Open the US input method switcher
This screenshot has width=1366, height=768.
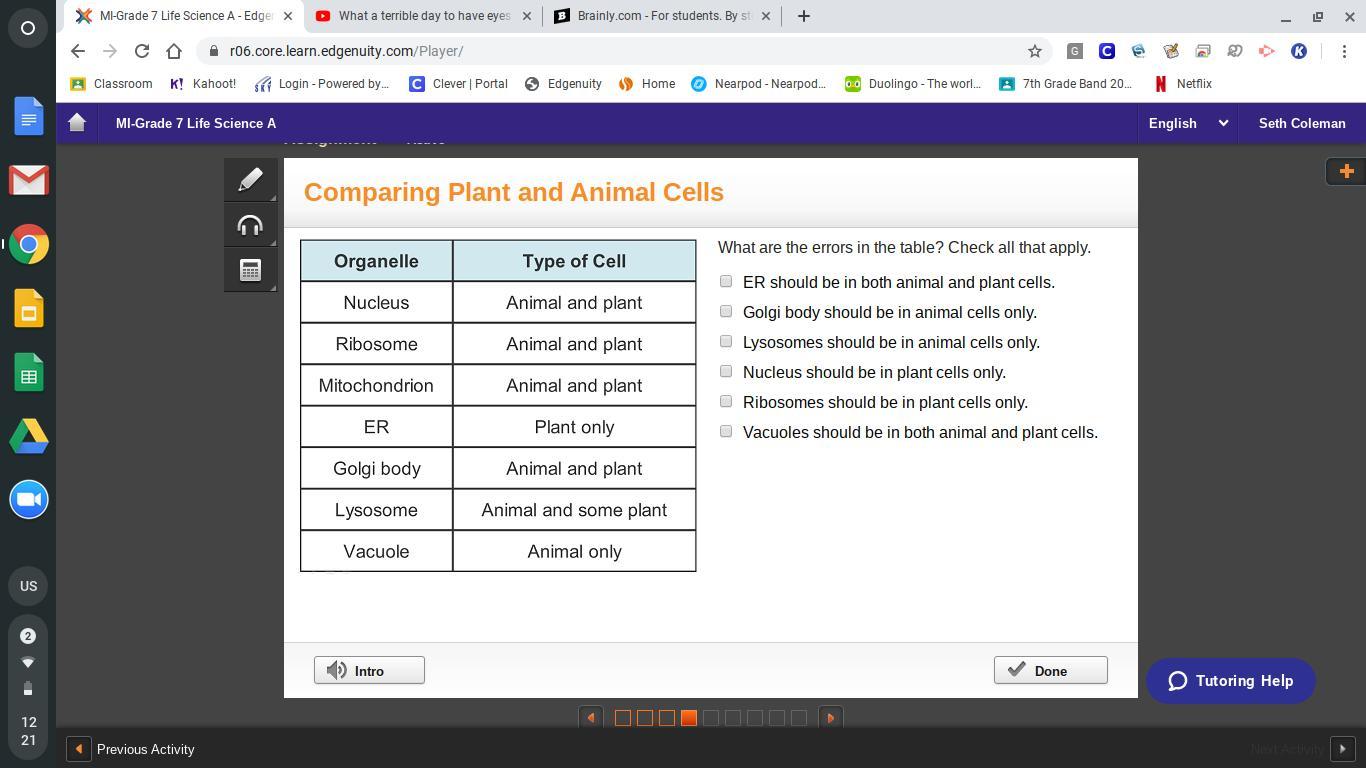click(x=28, y=586)
